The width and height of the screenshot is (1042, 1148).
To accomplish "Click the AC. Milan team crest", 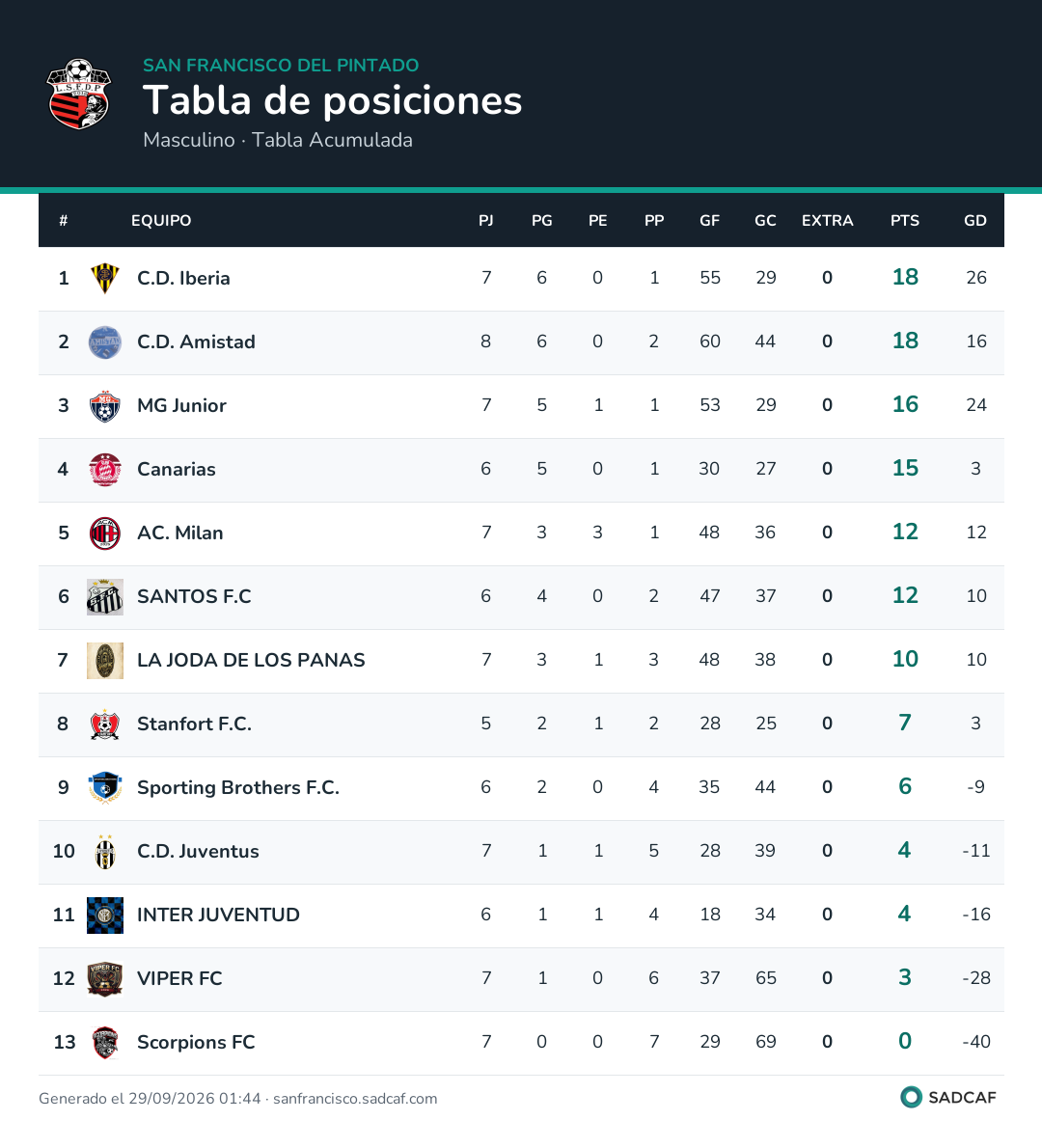I will [x=105, y=533].
